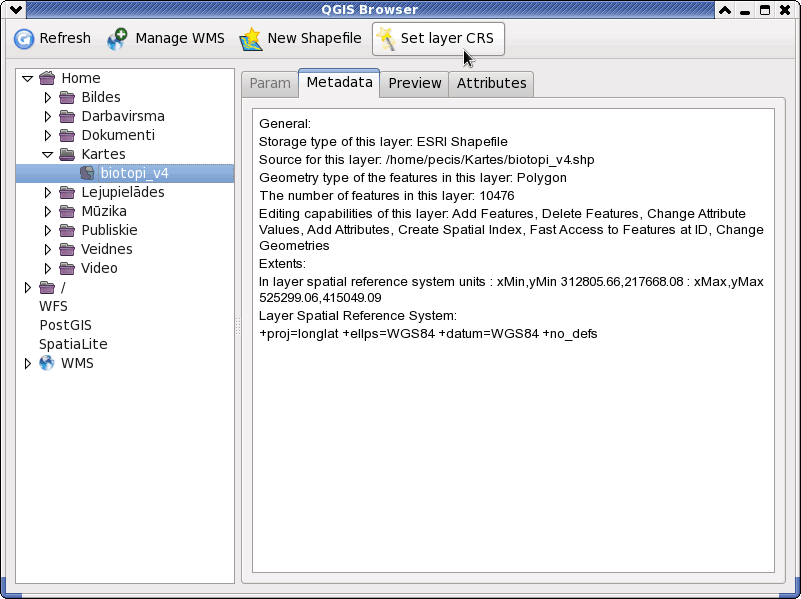The image size is (801, 599).
Task: Click the Veidnes folder icon
Action: point(67,249)
